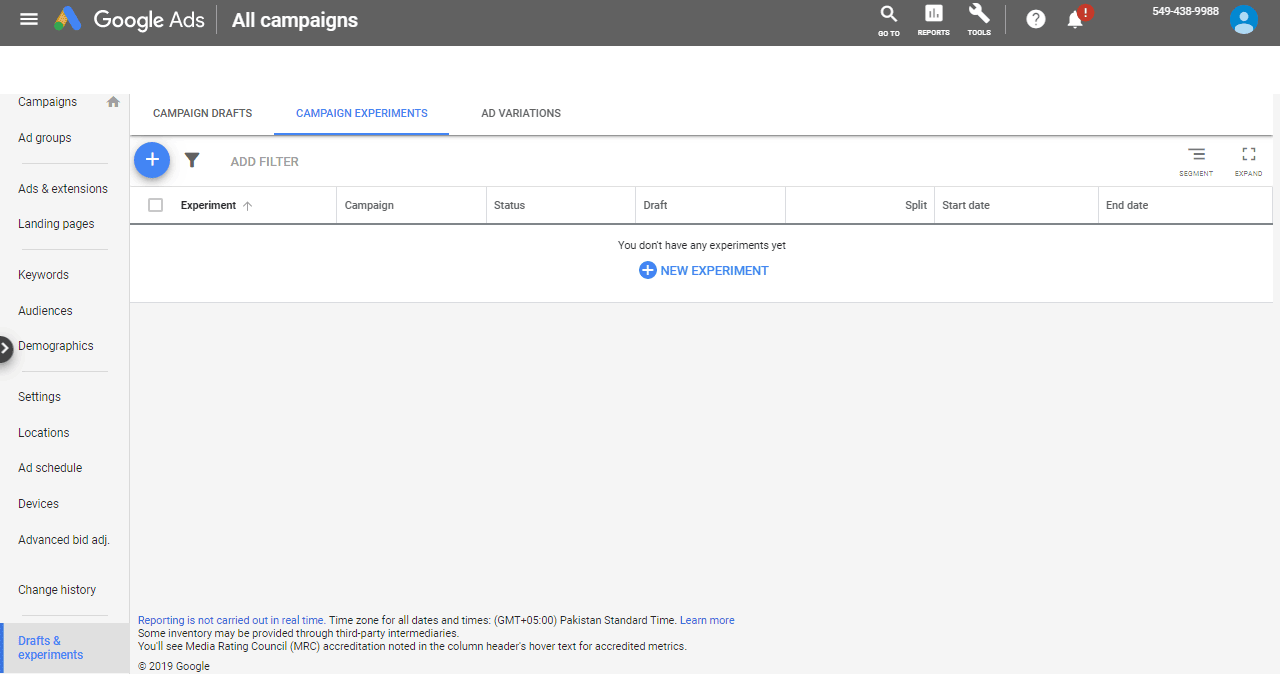This screenshot has height=674, width=1280.
Task: Expand the table to full screen
Action: point(1248,160)
